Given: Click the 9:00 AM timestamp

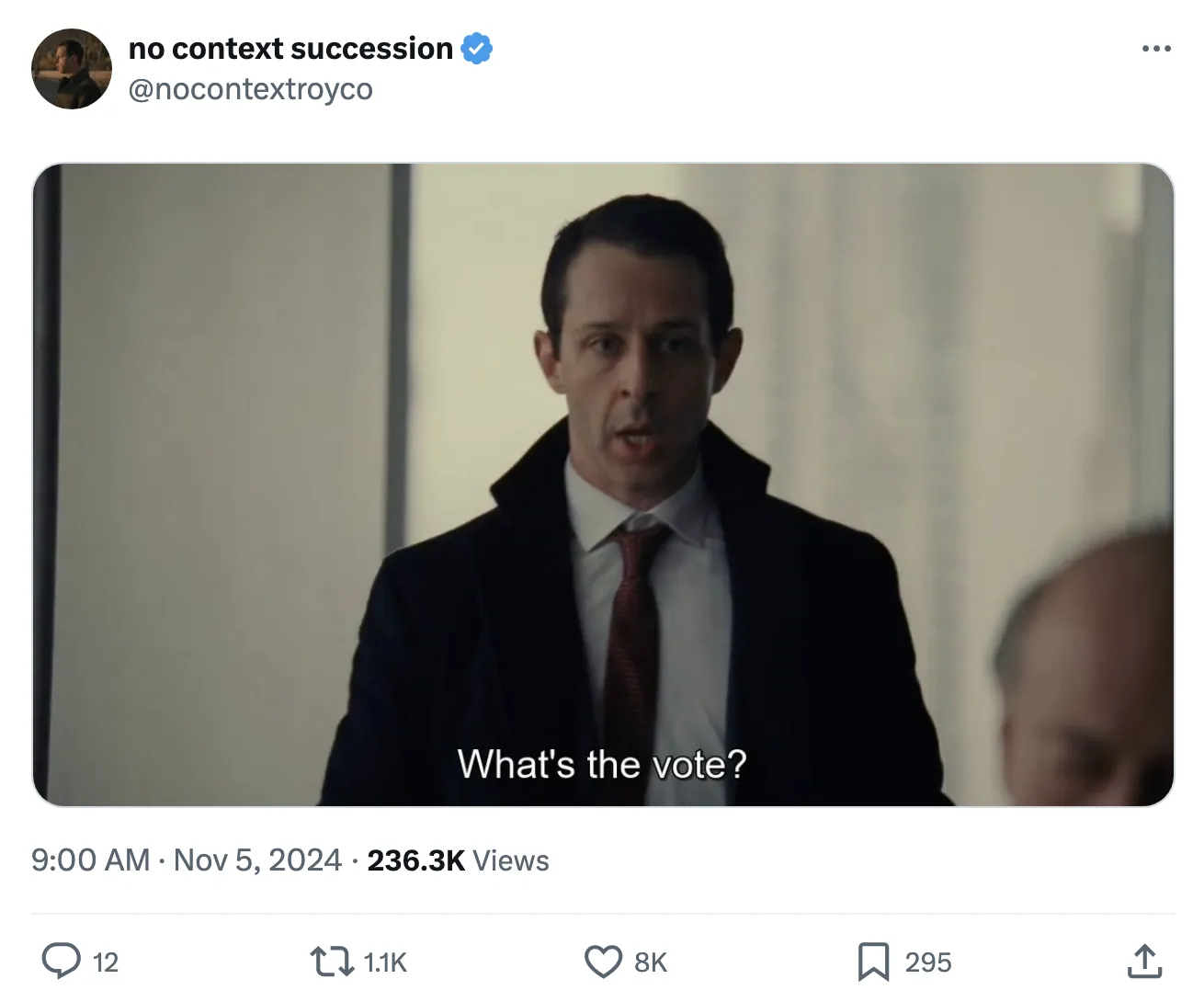Looking at the screenshot, I should (90, 860).
